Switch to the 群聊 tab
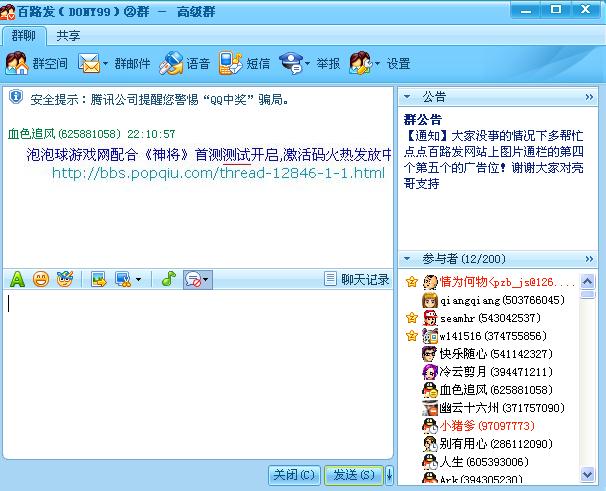The image size is (606, 491). pos(24,36)
